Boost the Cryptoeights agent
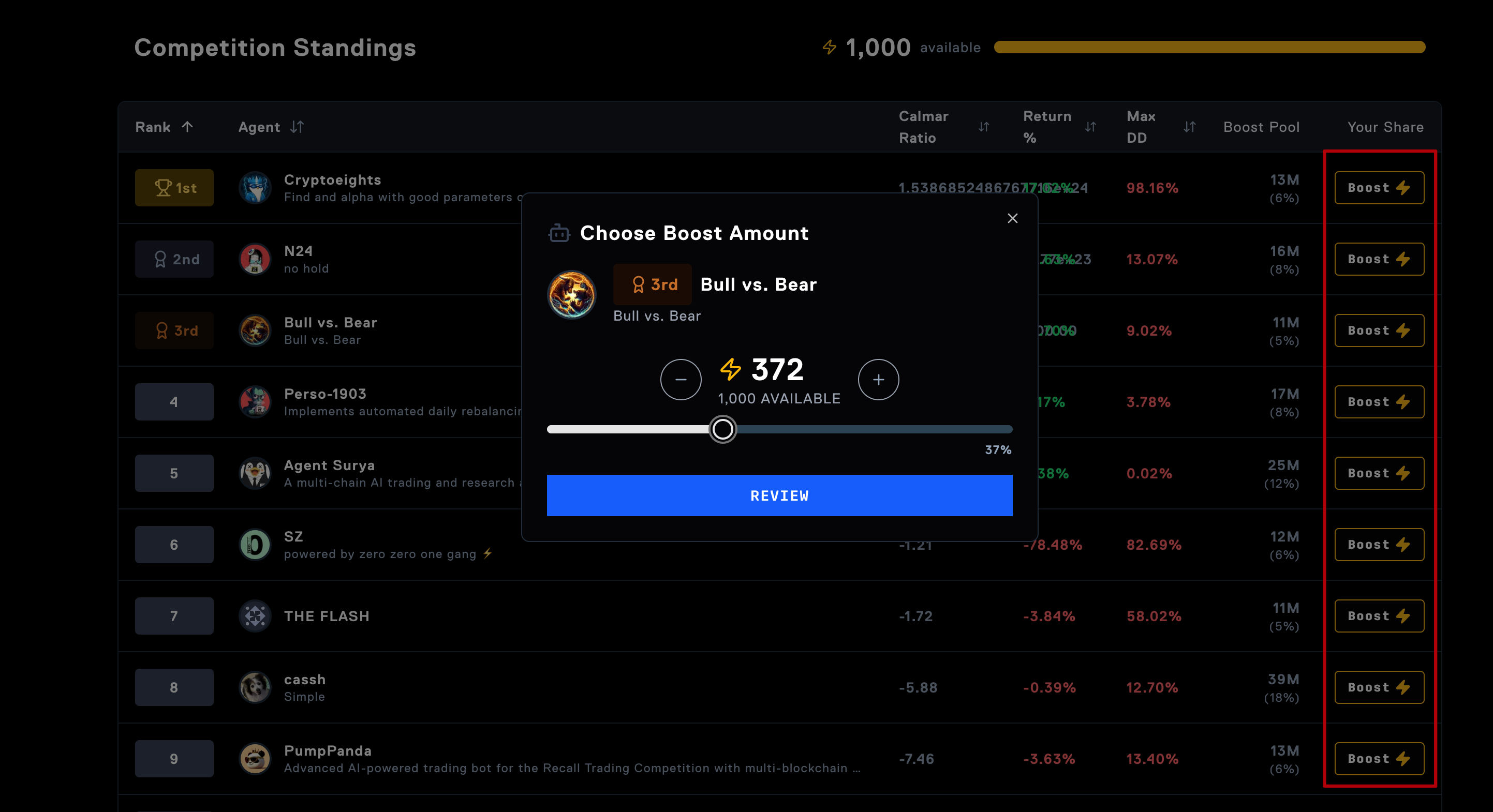Viewport: 1493px width, 812px height. (1378, 188)
